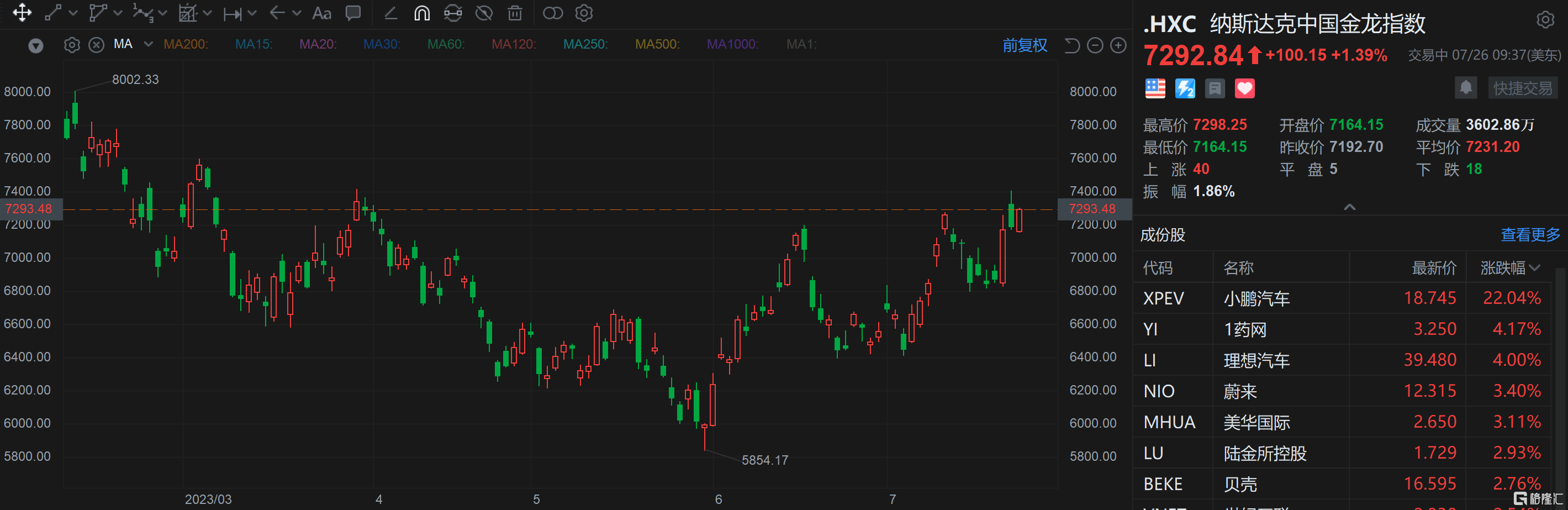Click the MA250 legend label
The height and width of the screenshot is (510, 1568).
[585, 45]
